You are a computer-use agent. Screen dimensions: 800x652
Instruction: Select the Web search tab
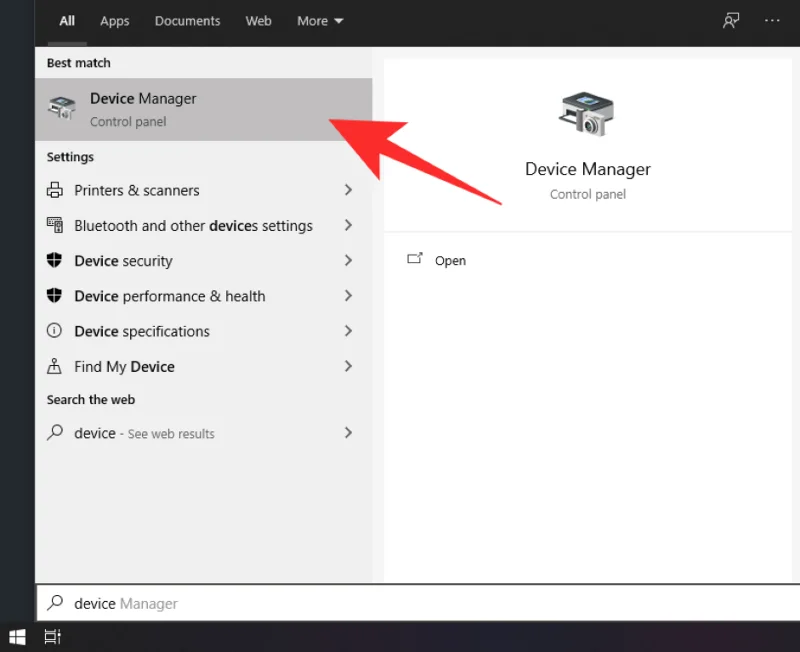click(258, 21)
